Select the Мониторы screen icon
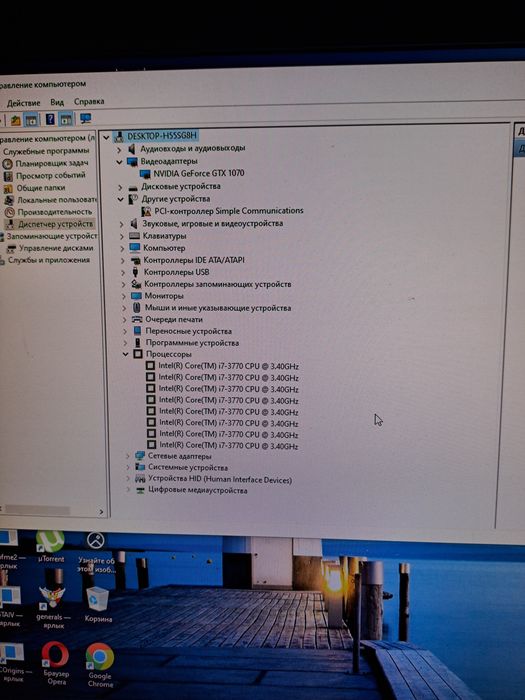Viewport: 525px width, 700px height. [x=136, y=296]
